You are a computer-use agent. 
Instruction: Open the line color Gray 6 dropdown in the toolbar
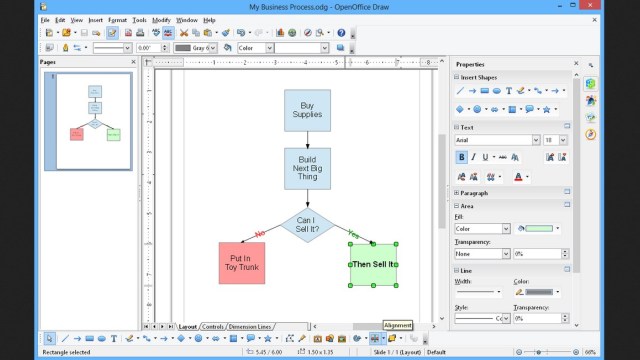pyautogui.click(x=213, y=48)
